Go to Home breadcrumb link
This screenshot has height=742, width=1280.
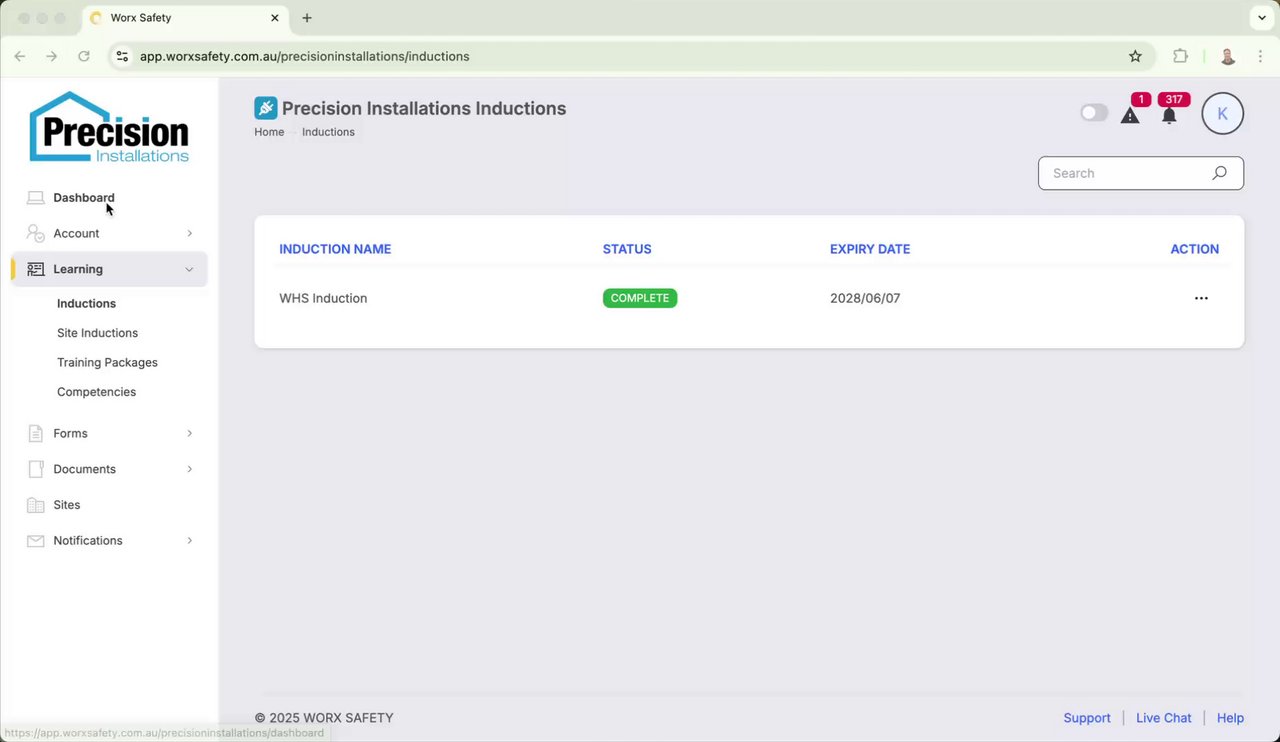[269, 132]
